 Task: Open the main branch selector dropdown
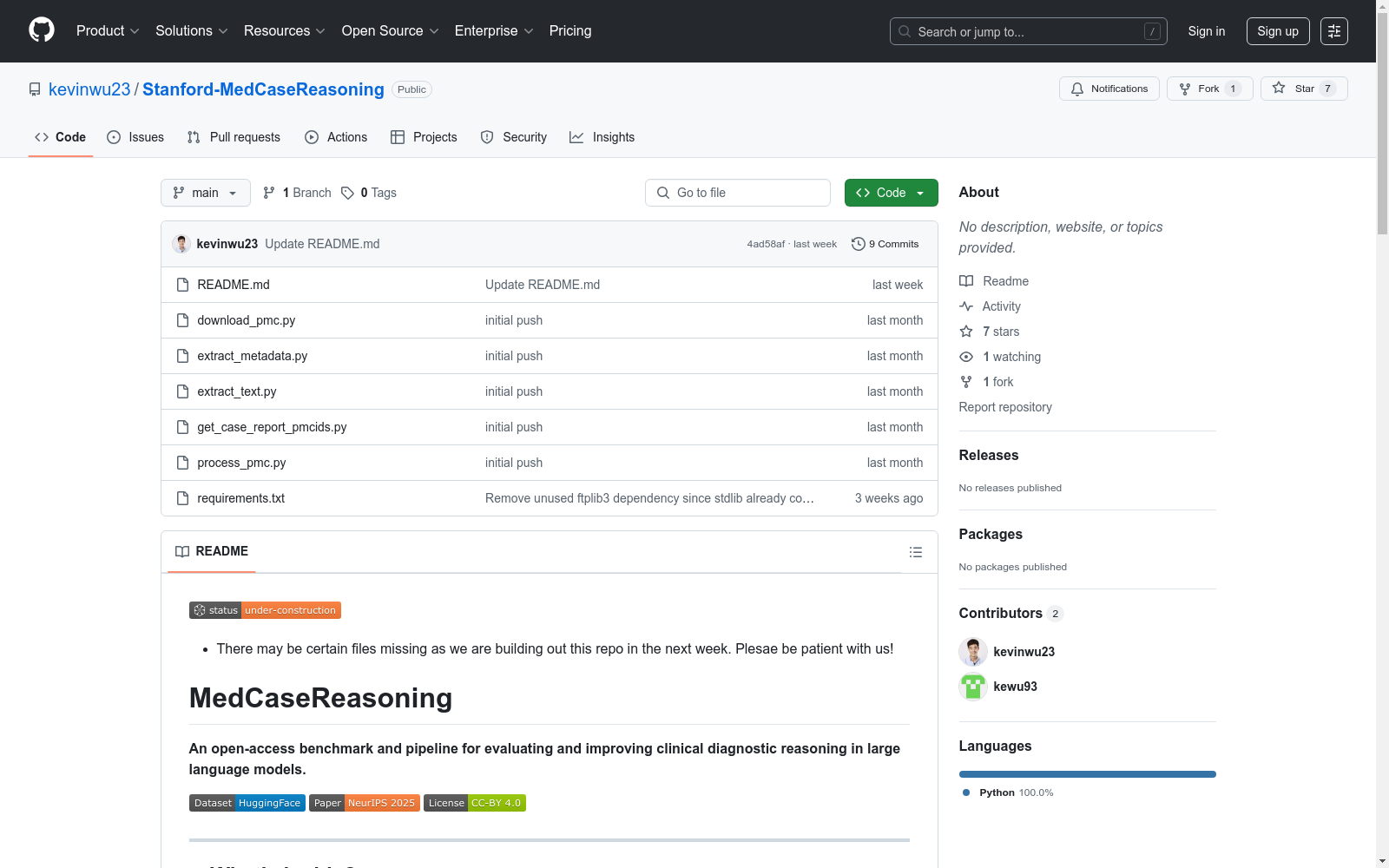206,193
